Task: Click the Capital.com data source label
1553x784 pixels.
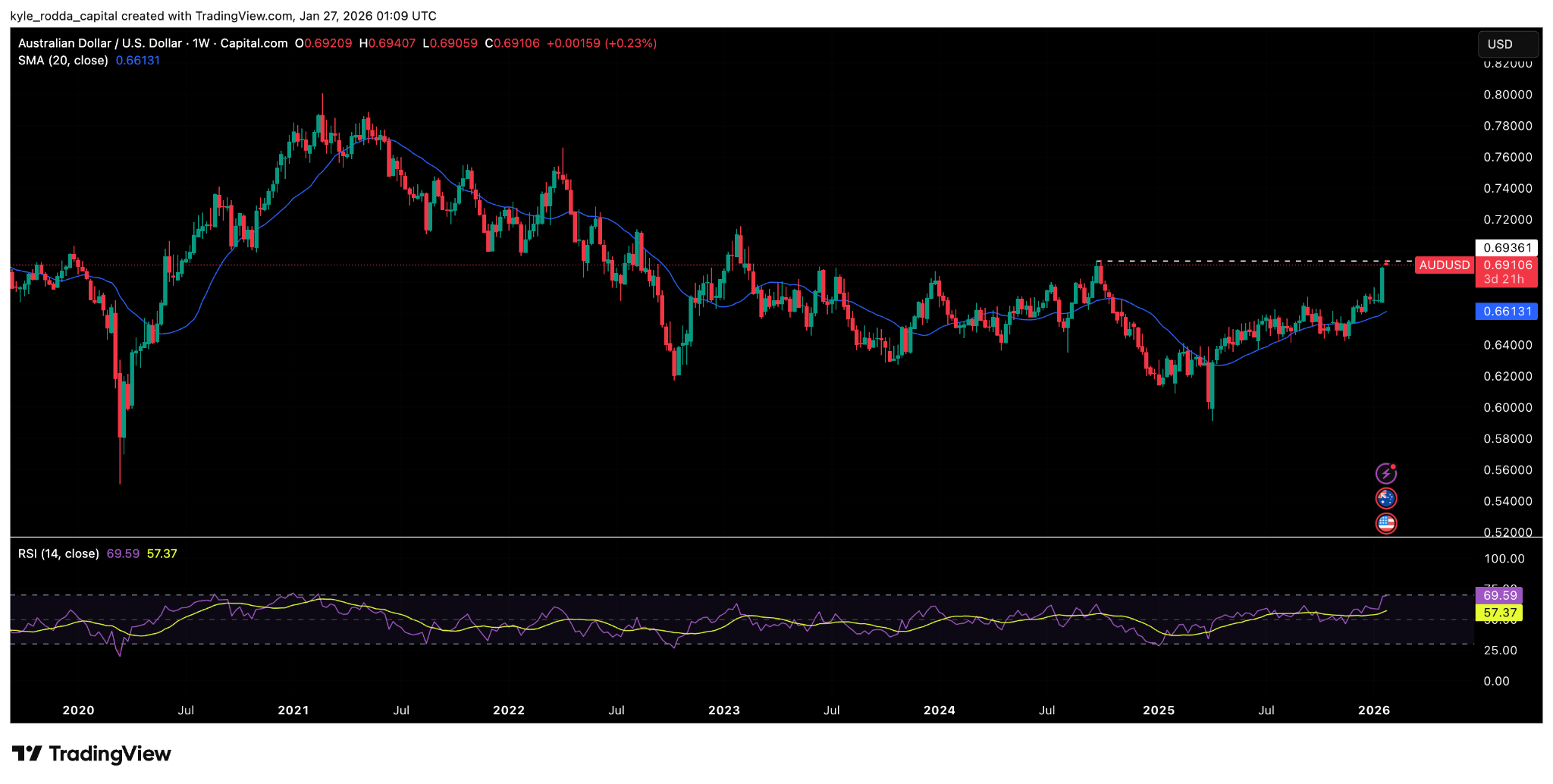Action: [x=254, y=43]
